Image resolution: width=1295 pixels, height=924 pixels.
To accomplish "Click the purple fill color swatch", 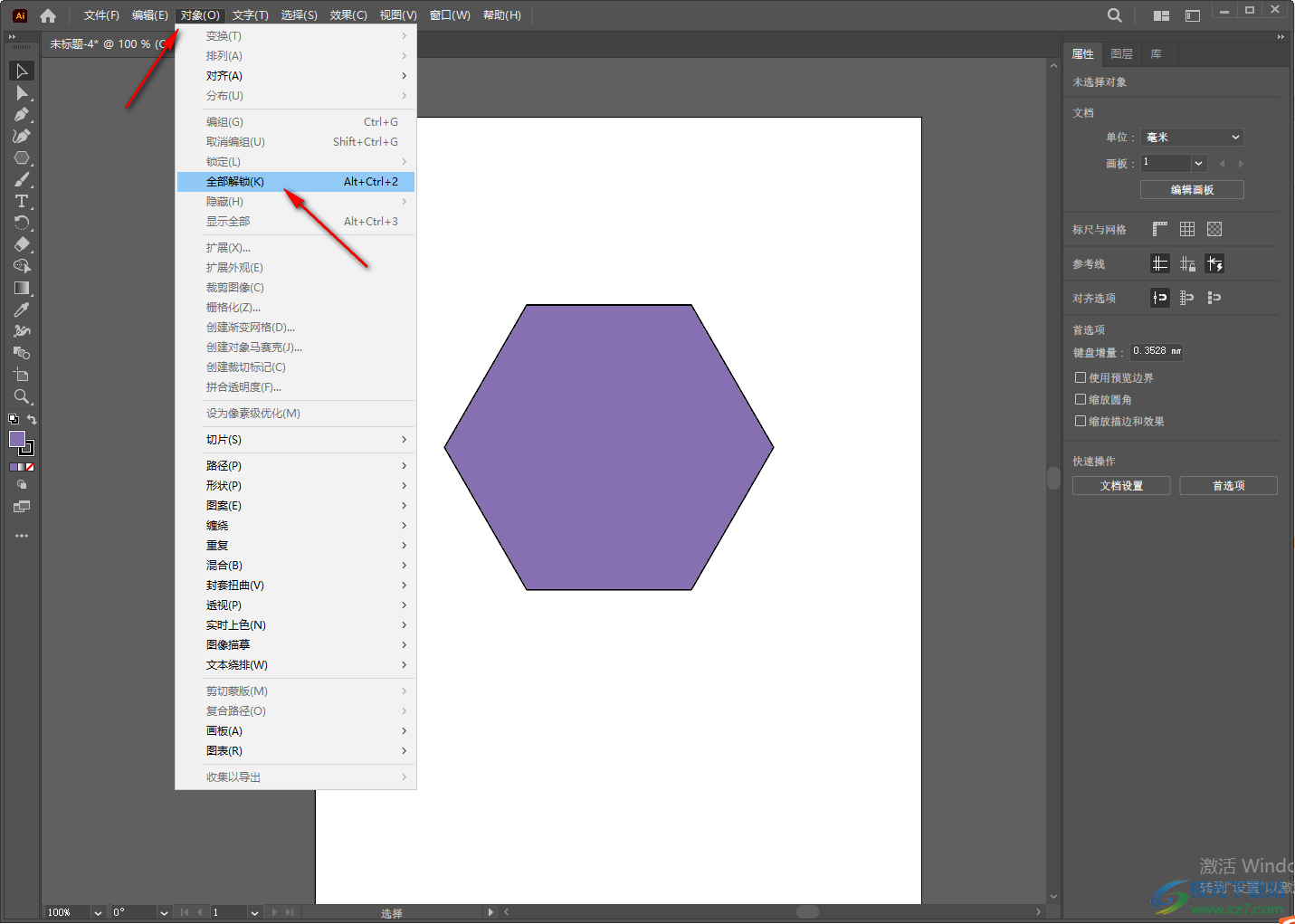I will point(16,439).
